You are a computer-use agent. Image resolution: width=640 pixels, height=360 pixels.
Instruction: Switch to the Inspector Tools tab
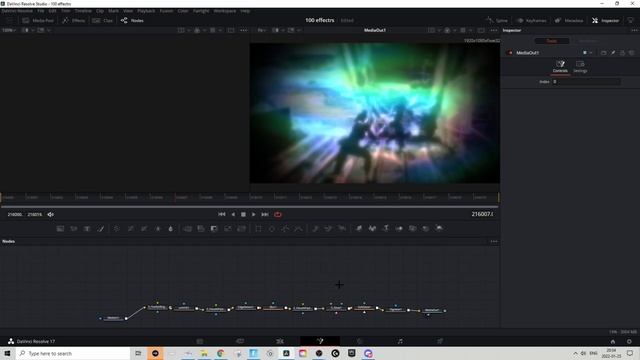point(552,41)
